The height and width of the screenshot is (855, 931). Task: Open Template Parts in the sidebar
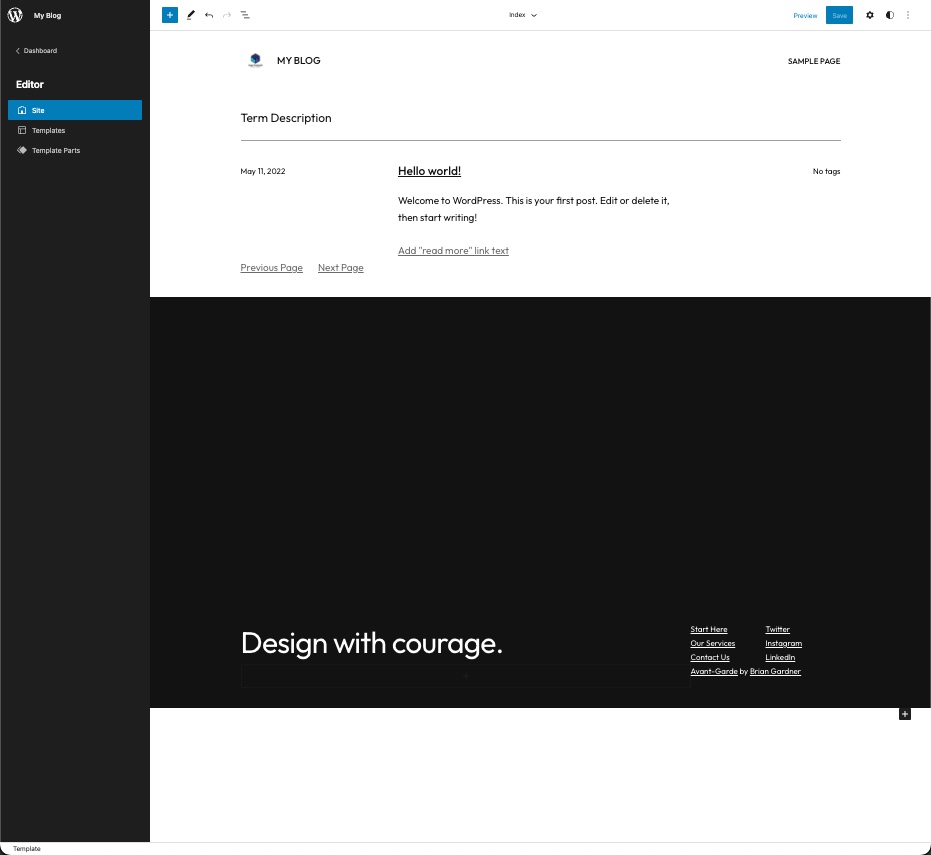pos(55,150)
